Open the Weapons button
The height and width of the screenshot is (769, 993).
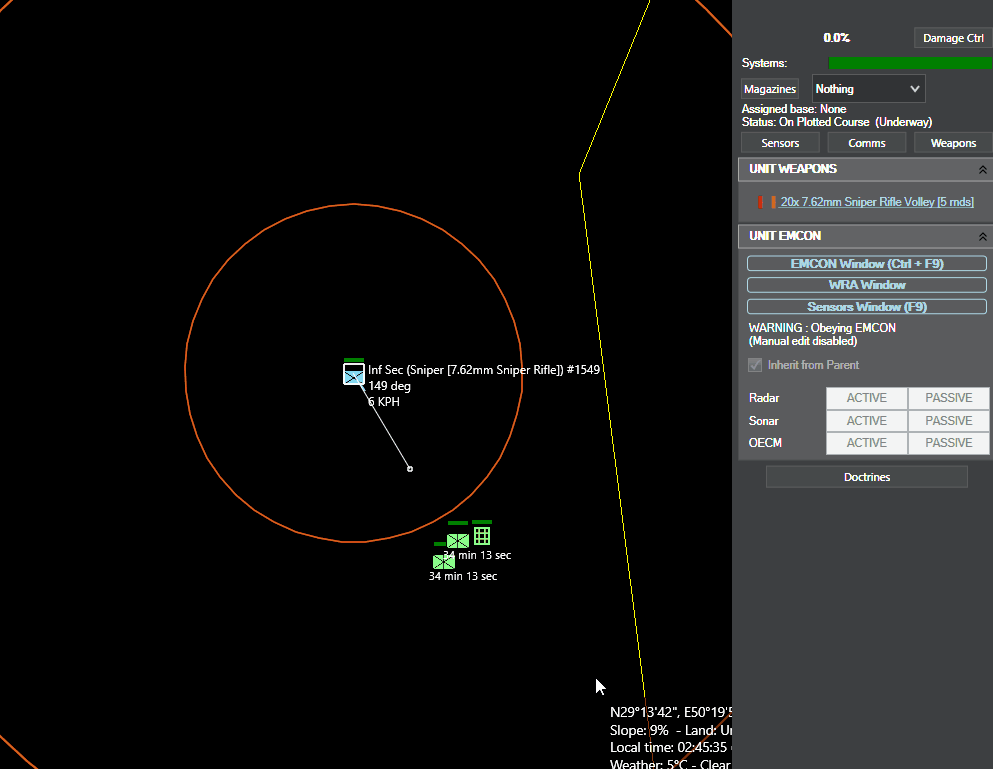point(953,143)
